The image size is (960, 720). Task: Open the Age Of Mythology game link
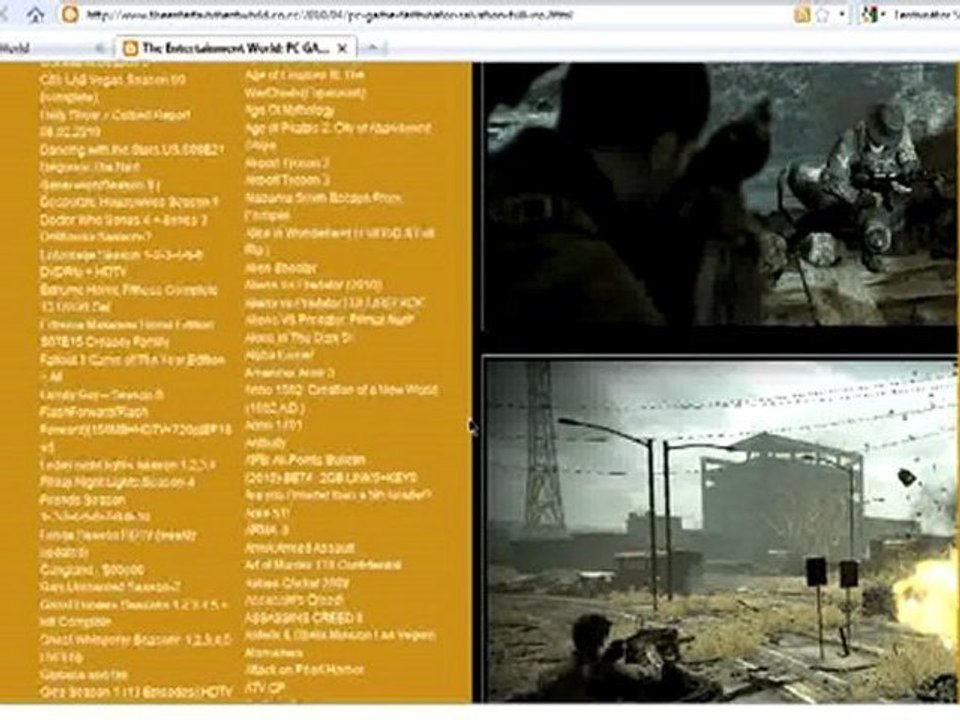tap(289, 110)
